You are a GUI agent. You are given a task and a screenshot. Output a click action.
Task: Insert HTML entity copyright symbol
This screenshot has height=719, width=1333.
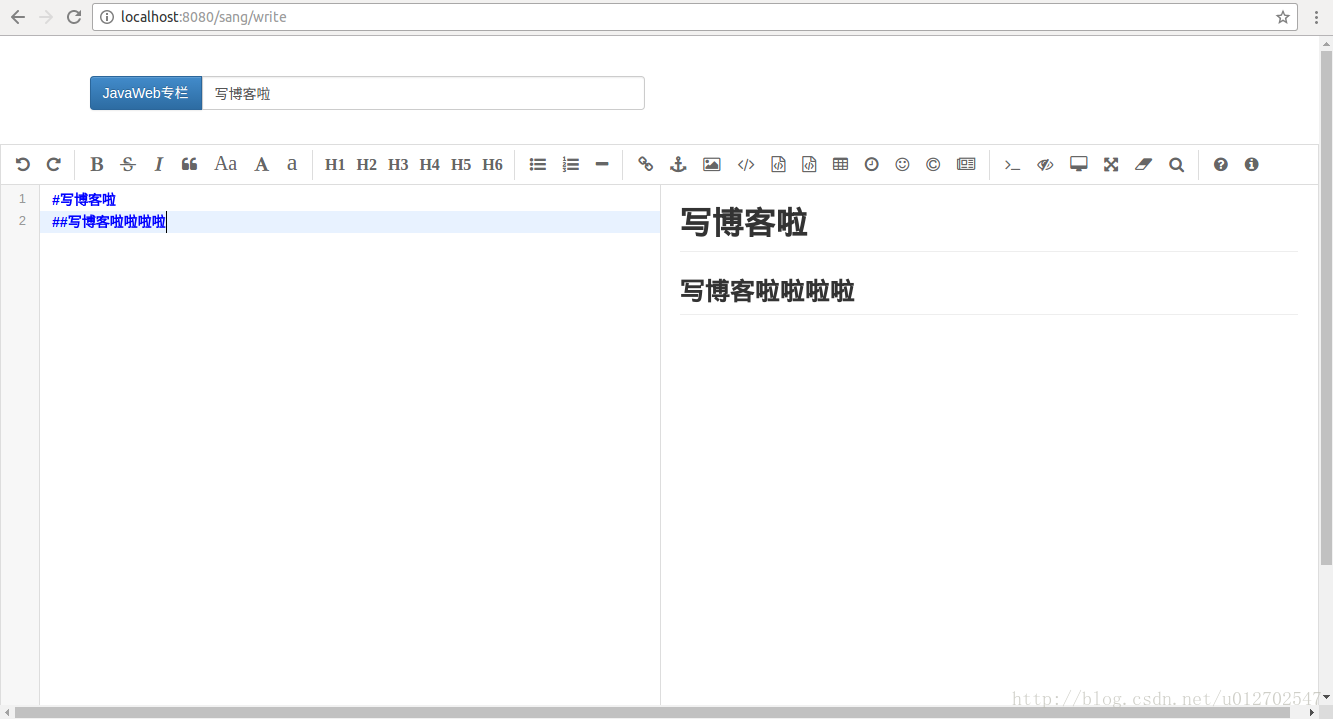click(933, 164)
